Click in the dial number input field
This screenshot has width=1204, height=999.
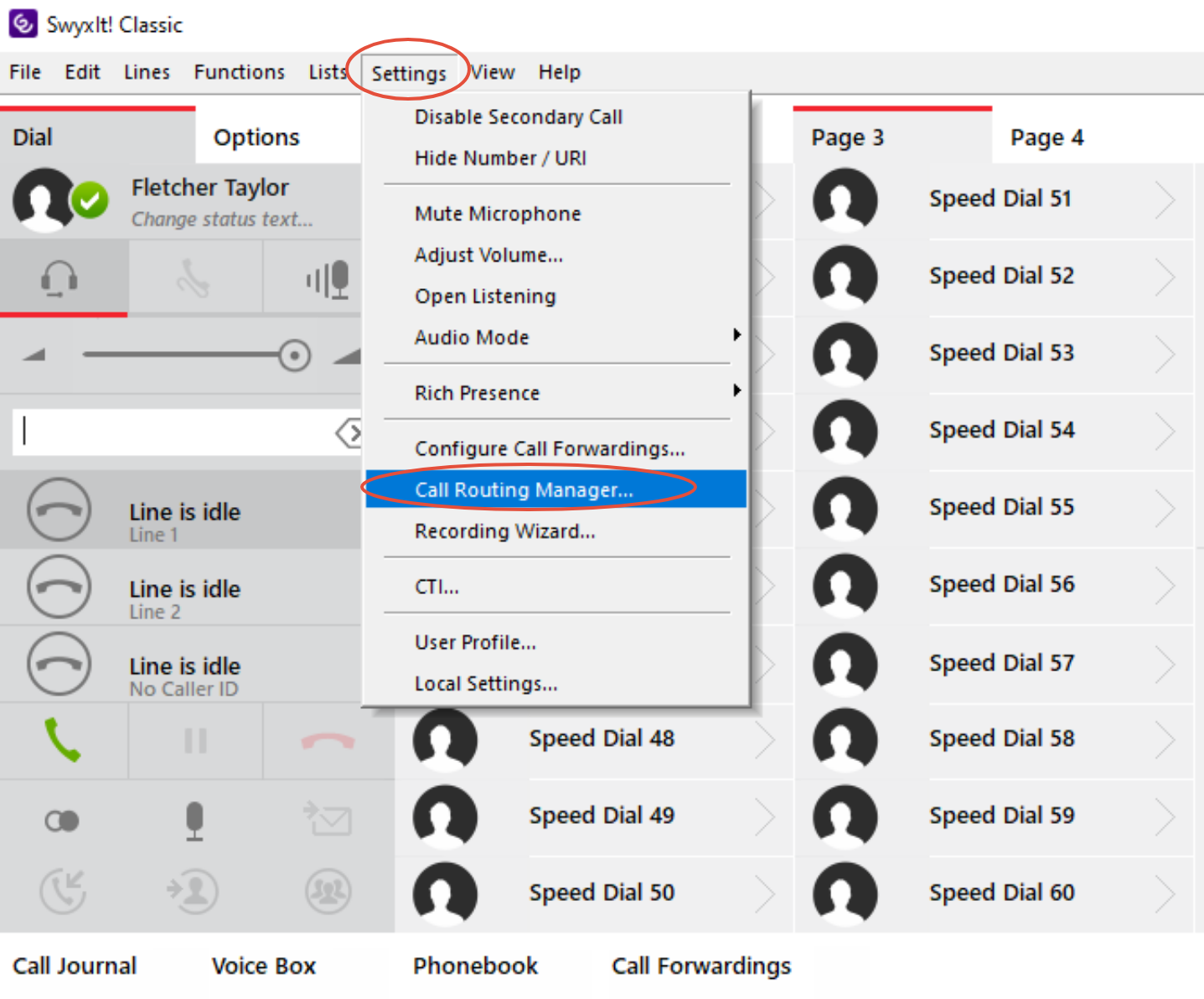pos(186,432)
